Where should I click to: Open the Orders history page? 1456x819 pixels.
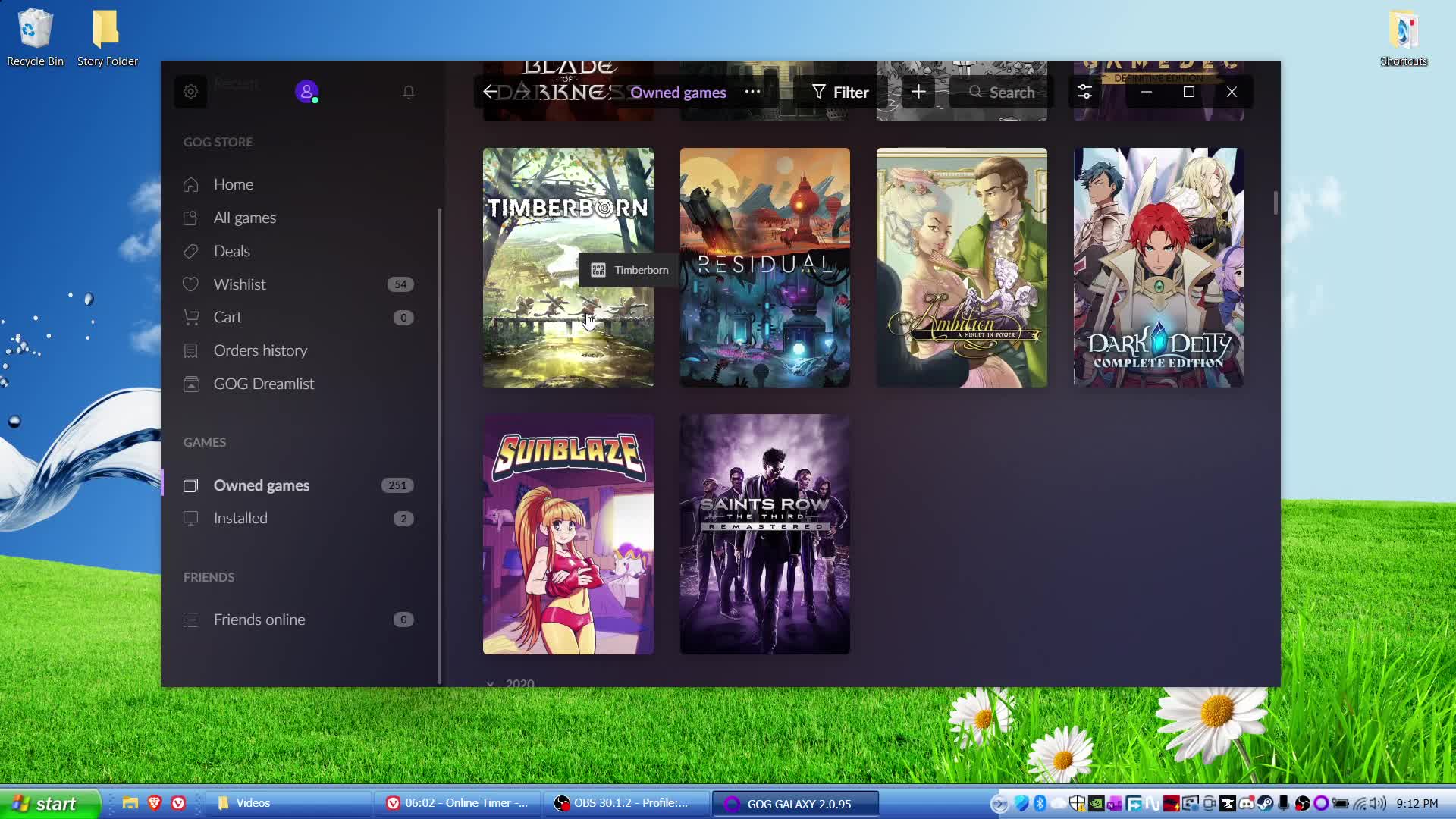pos(260,350)
